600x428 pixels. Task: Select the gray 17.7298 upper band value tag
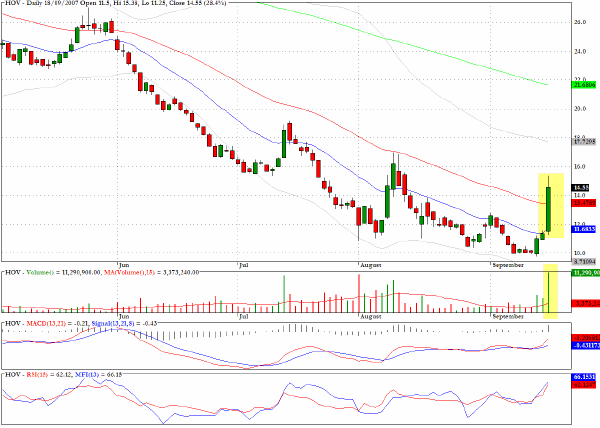(x=584, y=142)
